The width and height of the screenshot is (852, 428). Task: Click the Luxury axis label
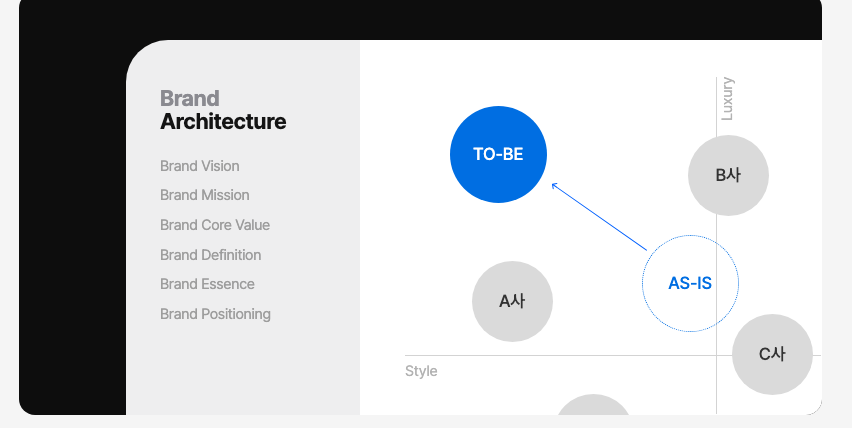point(727,99)
